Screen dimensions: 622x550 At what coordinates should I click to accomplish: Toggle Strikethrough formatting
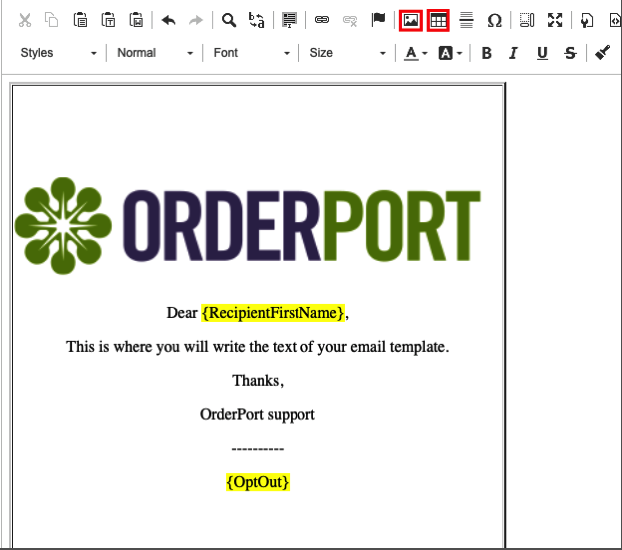570,53
